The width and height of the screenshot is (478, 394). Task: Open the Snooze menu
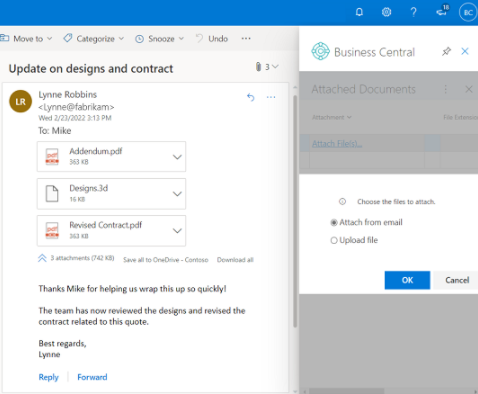click(160, 39)
